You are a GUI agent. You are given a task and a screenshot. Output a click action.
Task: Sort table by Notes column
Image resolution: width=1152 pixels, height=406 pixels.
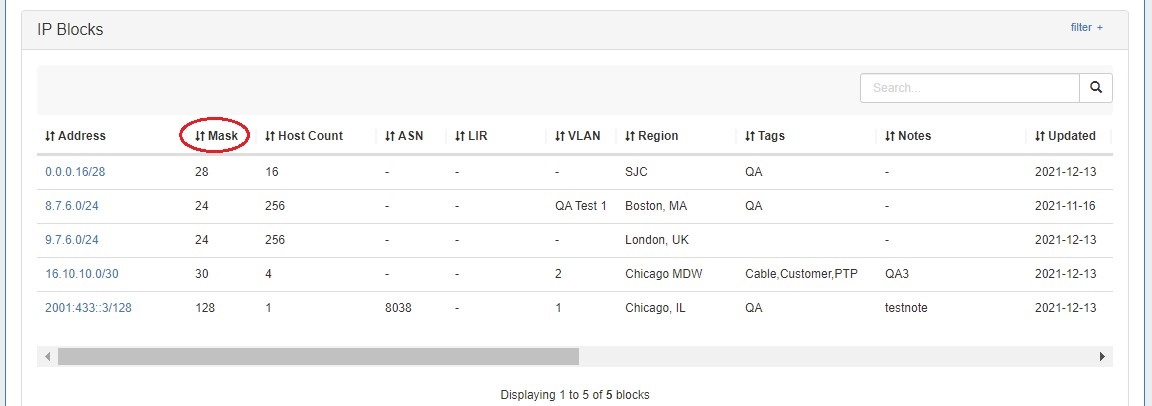coord(908,136)
